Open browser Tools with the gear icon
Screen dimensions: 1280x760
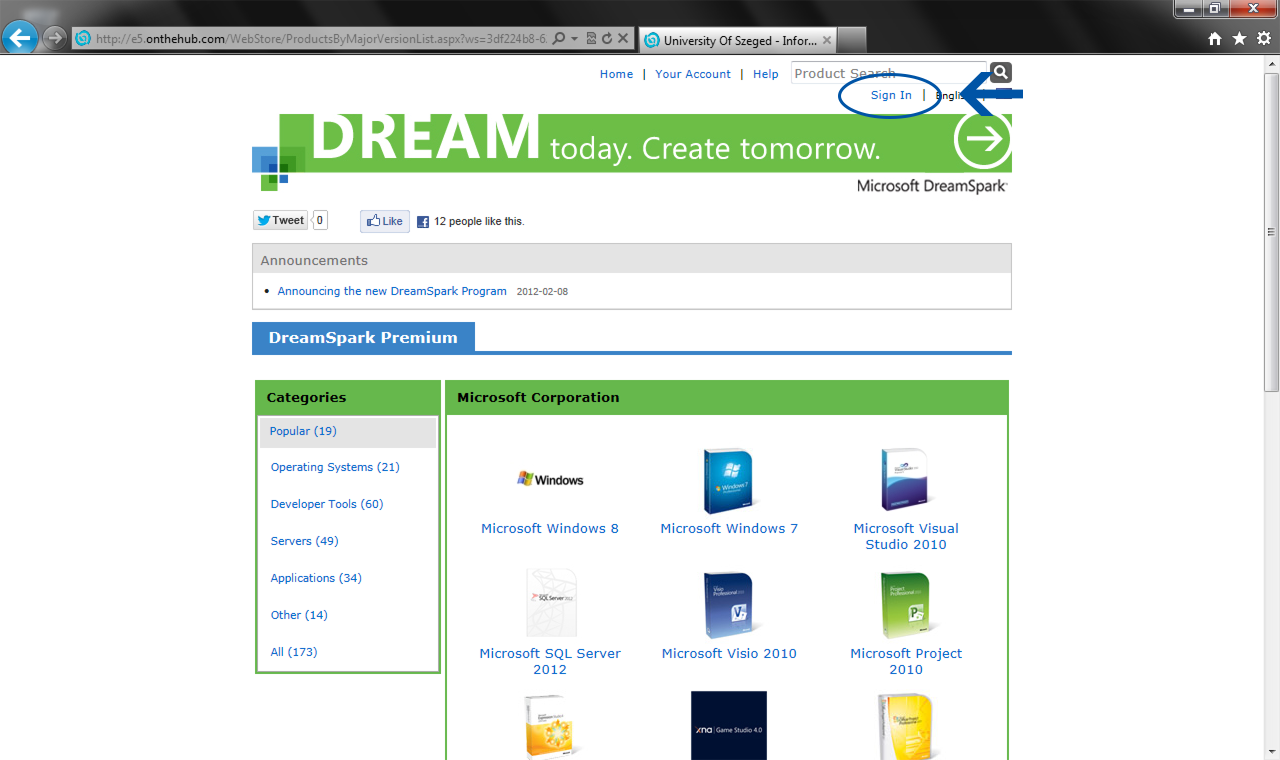[x=1263, y=38]
